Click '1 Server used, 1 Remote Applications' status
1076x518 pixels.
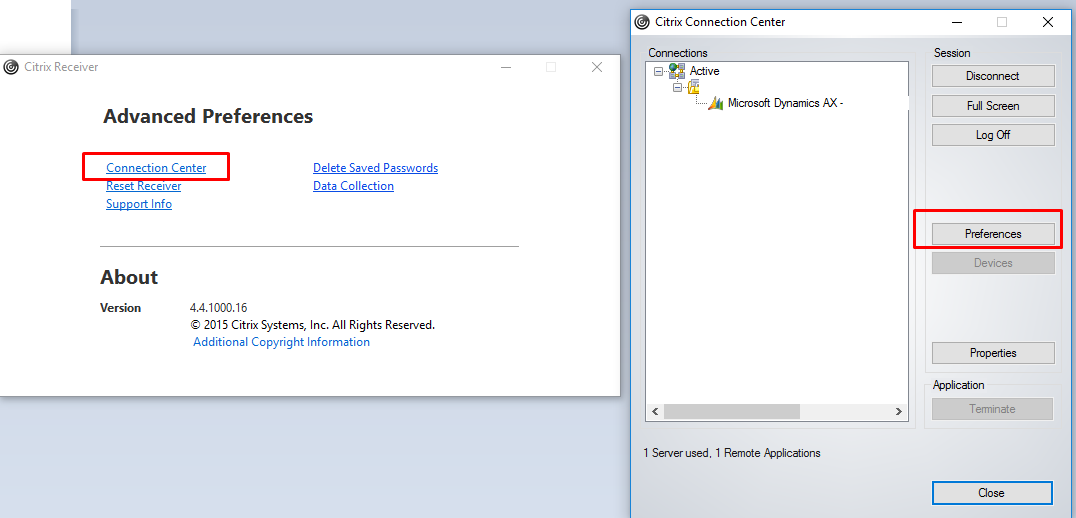732,453
